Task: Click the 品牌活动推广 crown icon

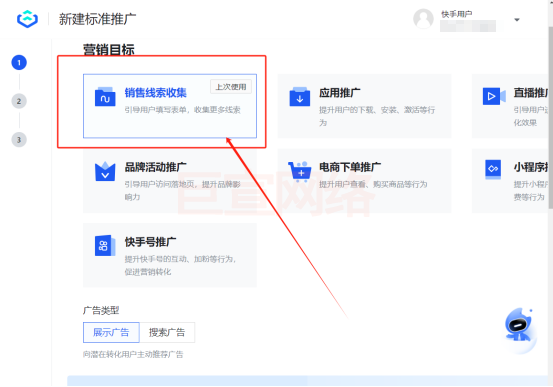Action: pos(105,171)
